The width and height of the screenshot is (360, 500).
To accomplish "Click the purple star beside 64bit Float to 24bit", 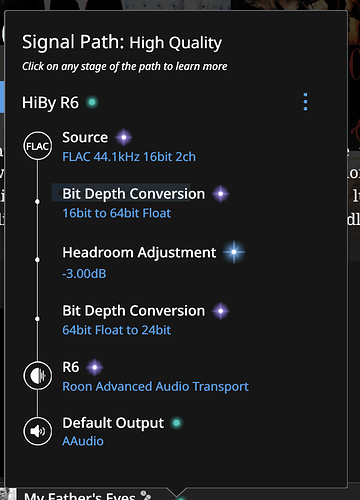I will (x=221, y=311).
